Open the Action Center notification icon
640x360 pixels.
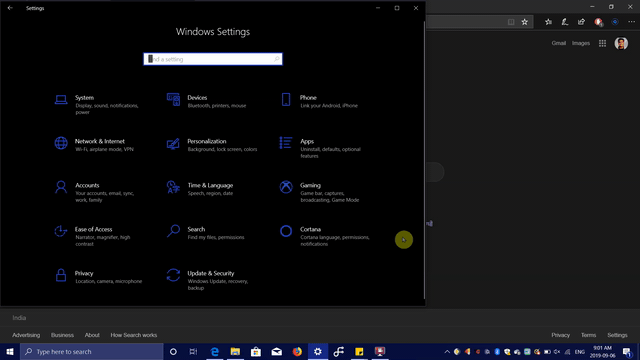[627, 351]
